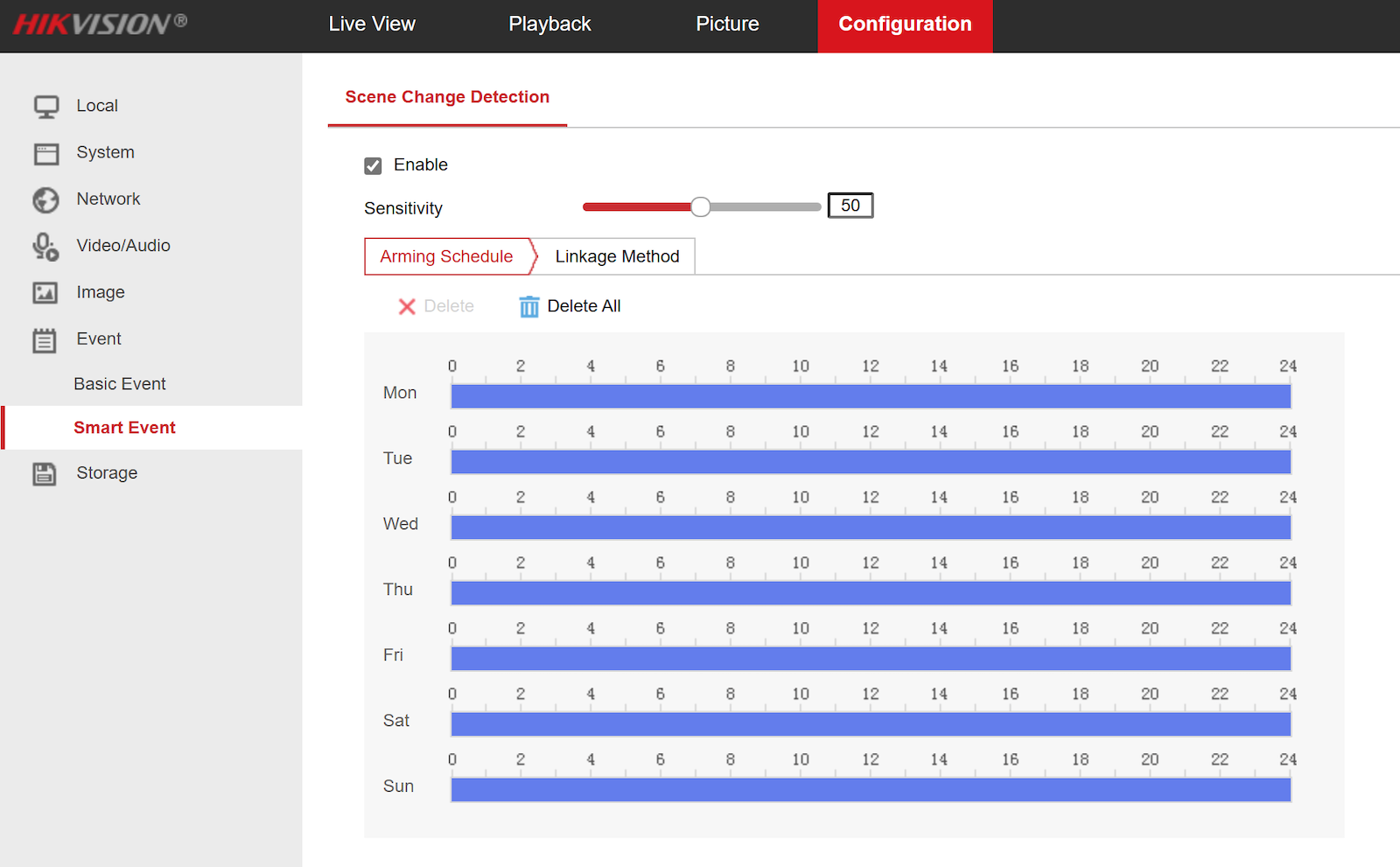The image size is (1400, 867).
Task: Click the Sensitivity value input field
Action: (850, 206)
